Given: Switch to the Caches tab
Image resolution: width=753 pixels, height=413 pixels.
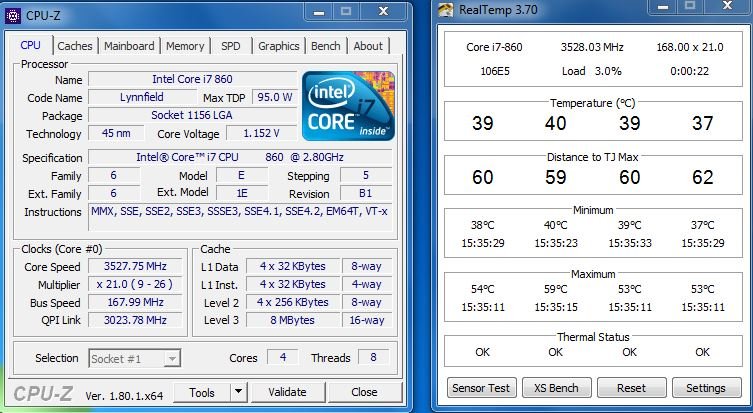Looking at the screenshot, I should click(74, 46).
